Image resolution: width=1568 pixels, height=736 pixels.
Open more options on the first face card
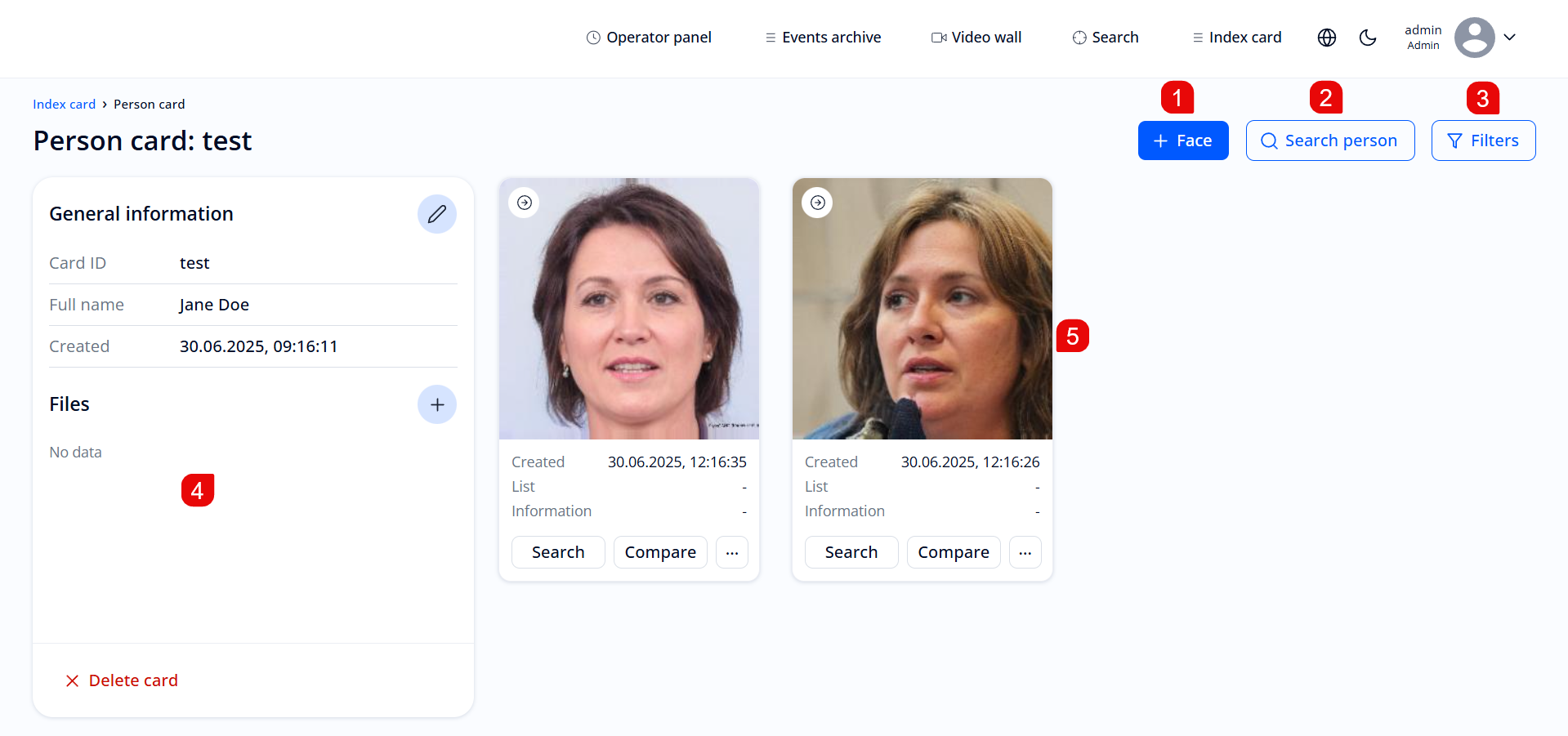[731, 551]
